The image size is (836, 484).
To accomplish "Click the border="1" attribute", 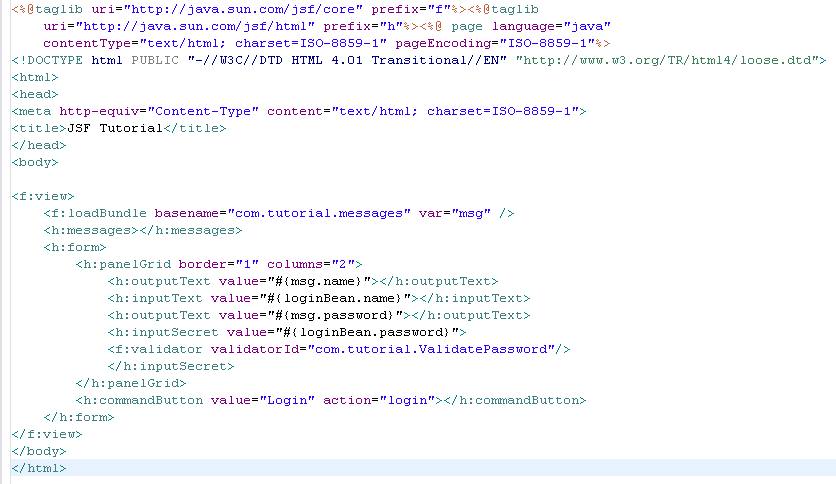I will point(219,265).
